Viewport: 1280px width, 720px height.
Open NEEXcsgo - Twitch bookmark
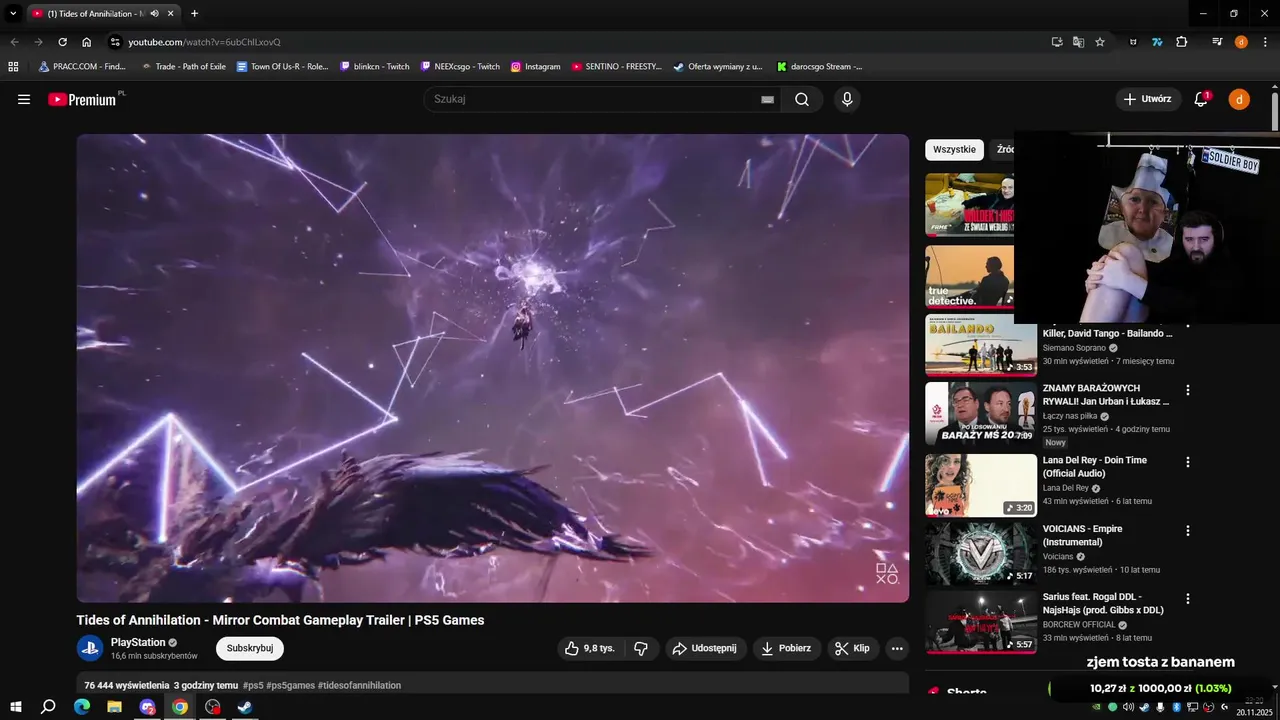click(460, 66)
